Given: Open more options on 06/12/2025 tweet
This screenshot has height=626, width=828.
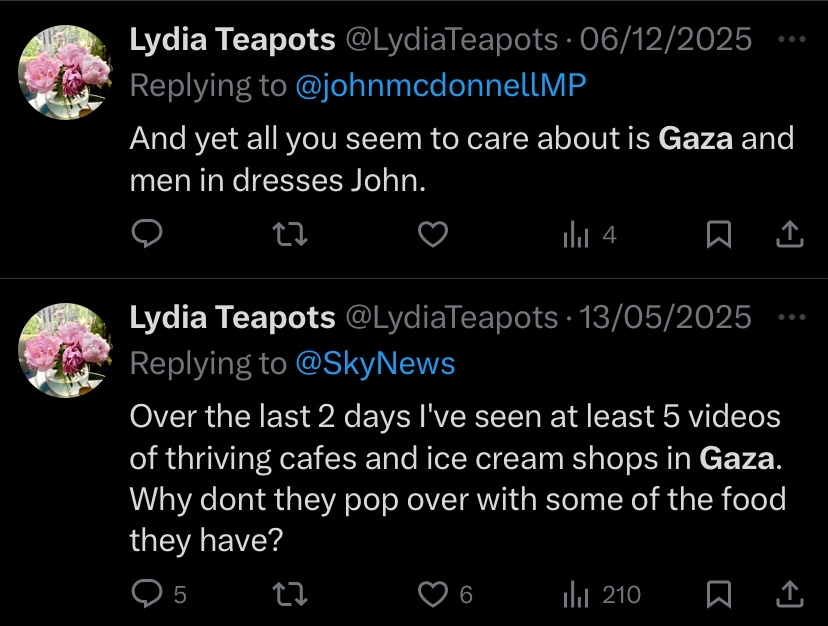Looking at the screenshot, I should point(792,39).
